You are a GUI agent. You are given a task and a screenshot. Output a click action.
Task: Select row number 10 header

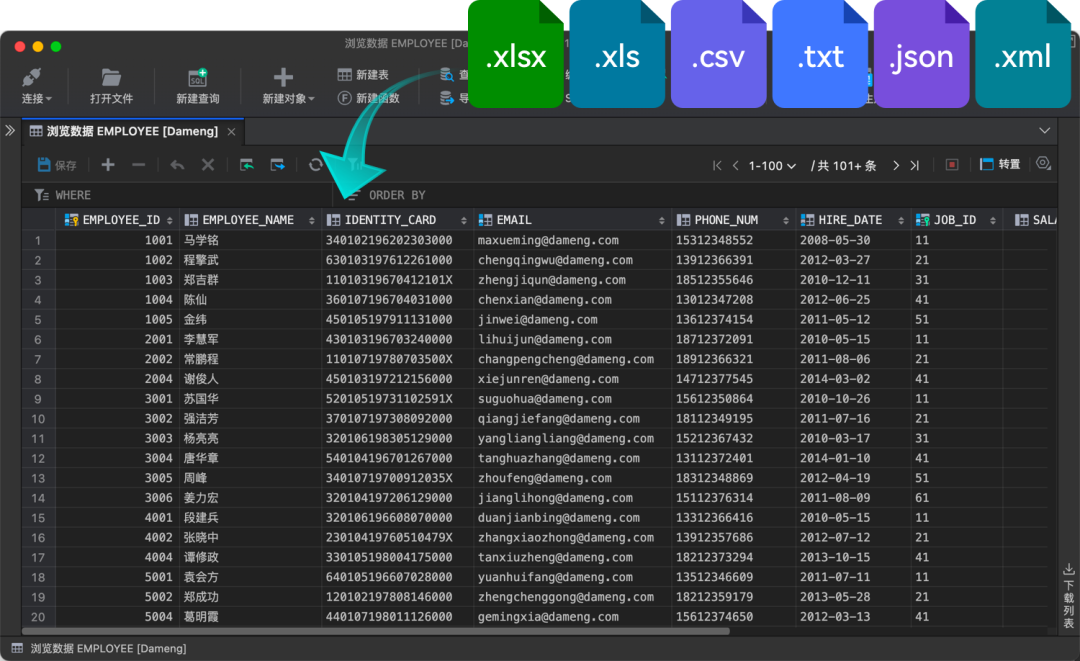(x=38, y=419)
